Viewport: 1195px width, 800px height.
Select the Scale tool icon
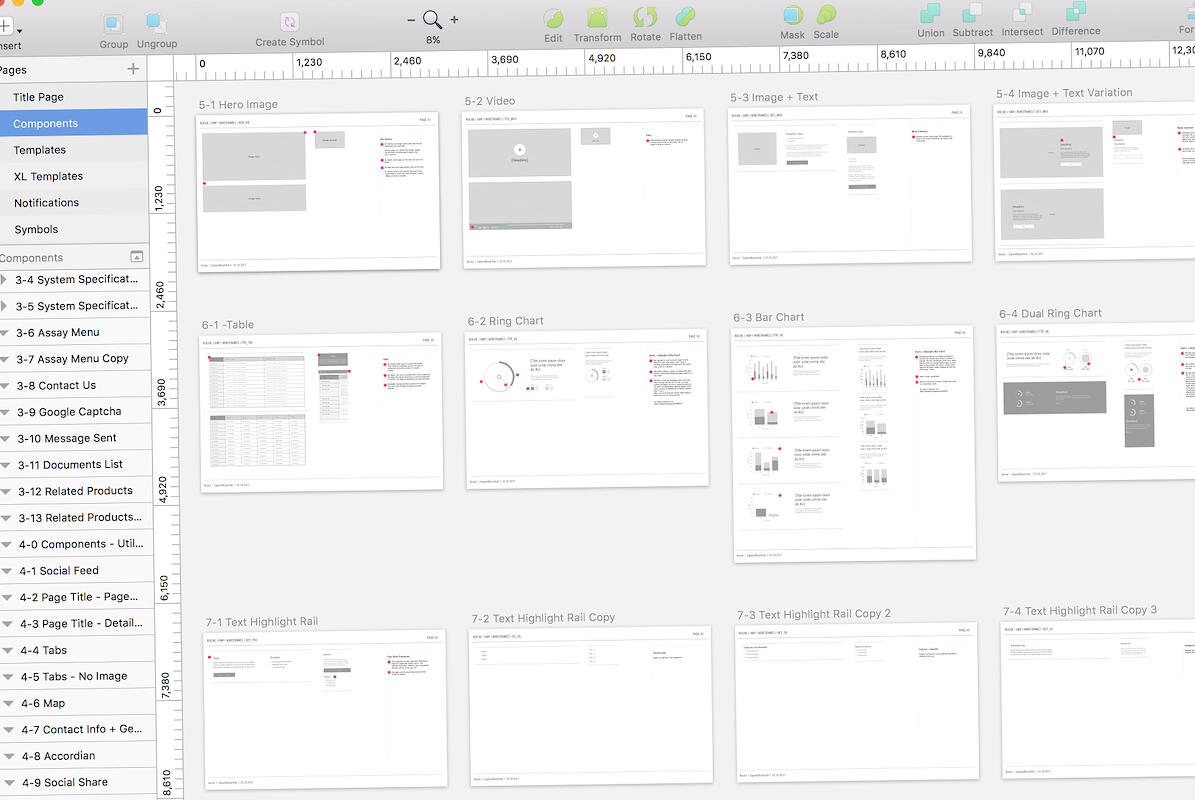tap(826, 16)
